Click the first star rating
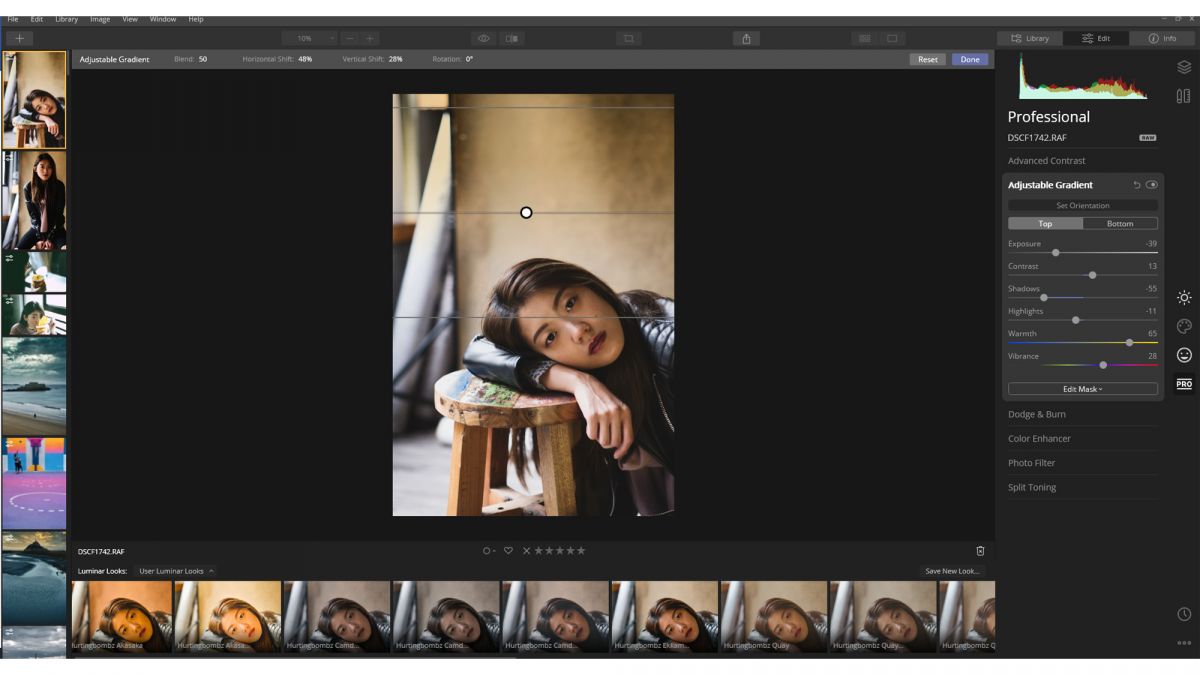 (x=539, y=551)
